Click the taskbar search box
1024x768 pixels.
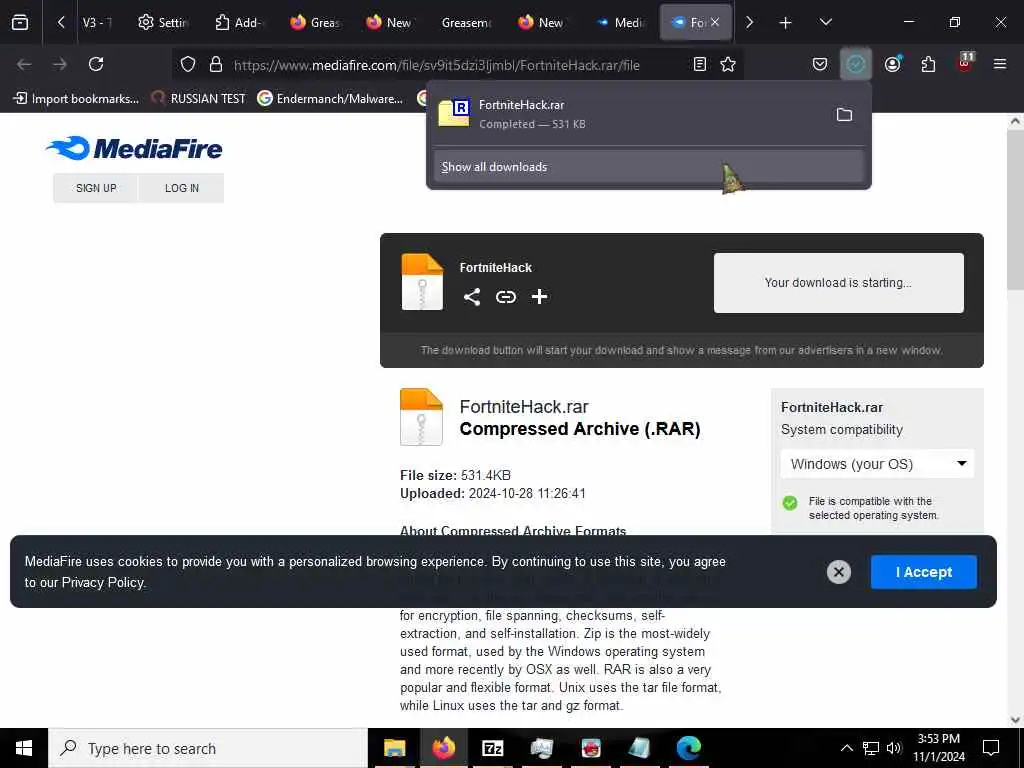(x=208, y=748)
